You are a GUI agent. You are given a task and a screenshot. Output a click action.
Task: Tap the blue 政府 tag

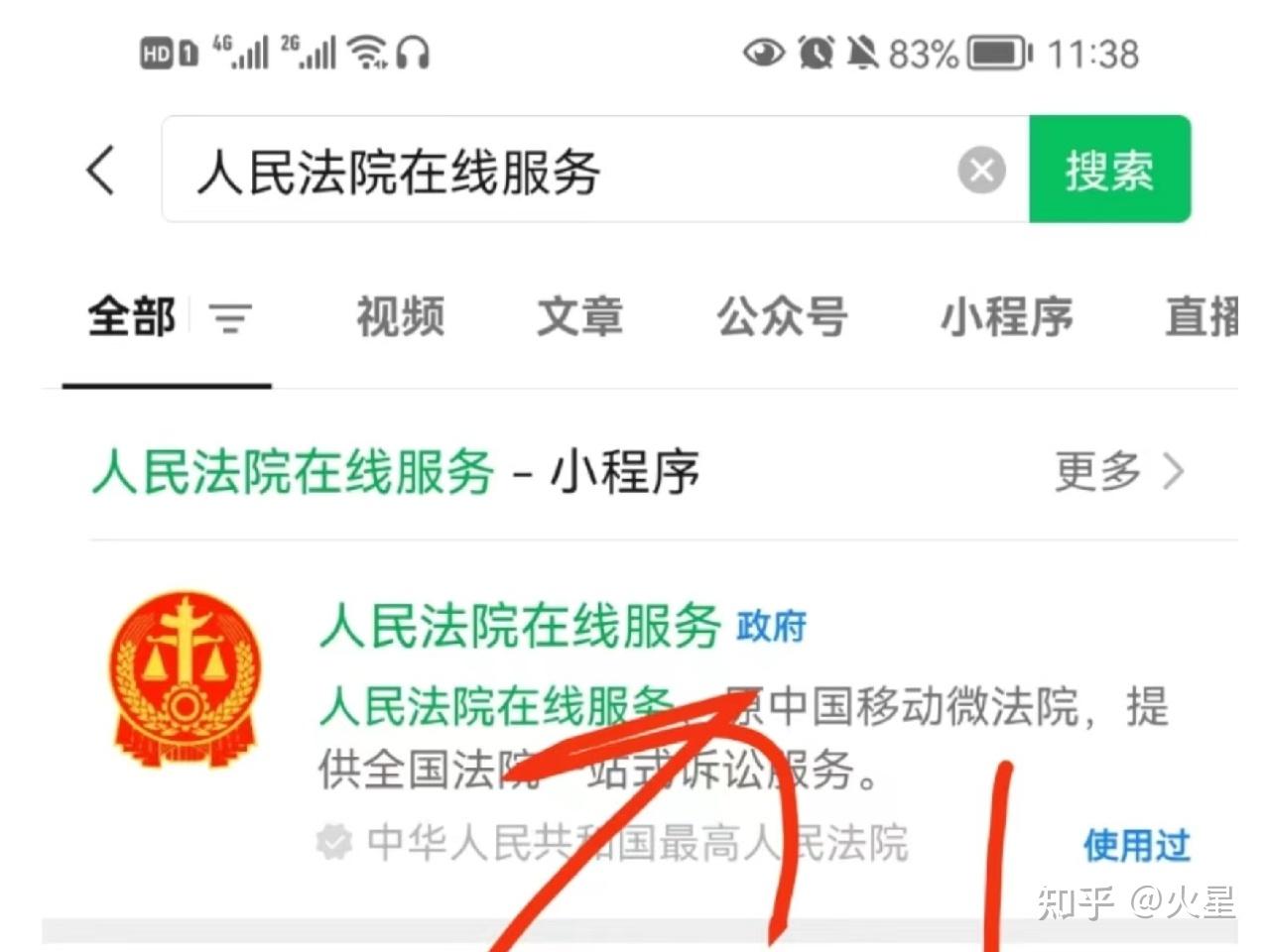tap(771, 627)
